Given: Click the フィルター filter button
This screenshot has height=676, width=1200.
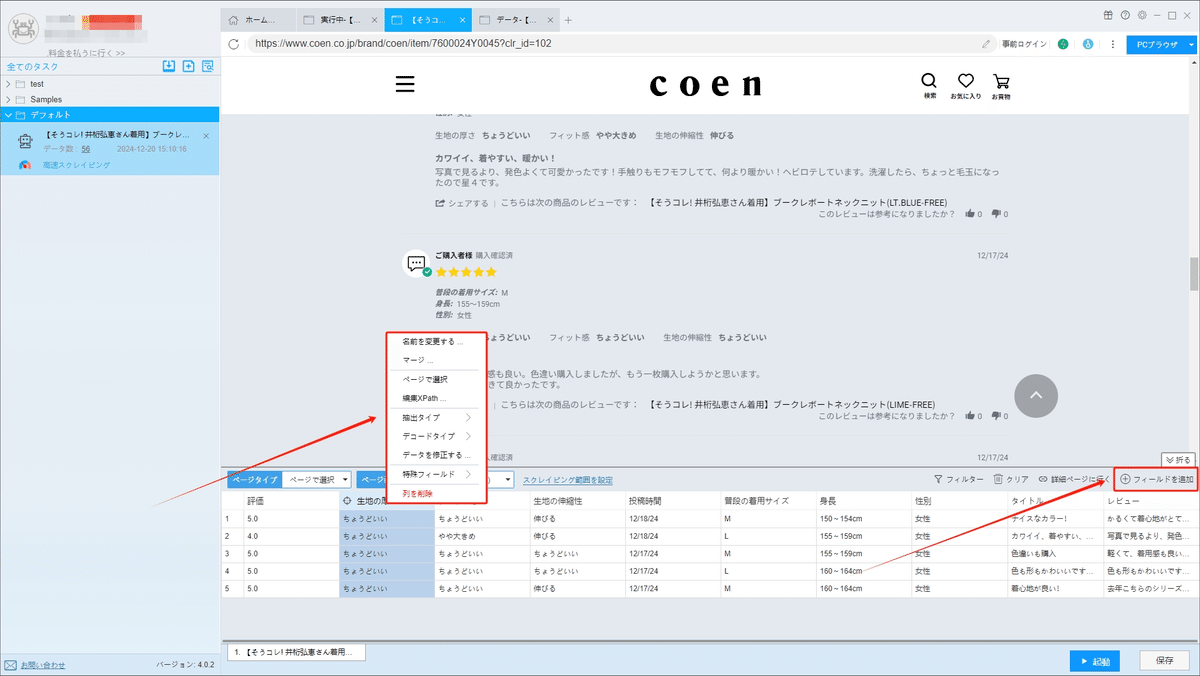Looking at the screenshot, I should [958, 480].
